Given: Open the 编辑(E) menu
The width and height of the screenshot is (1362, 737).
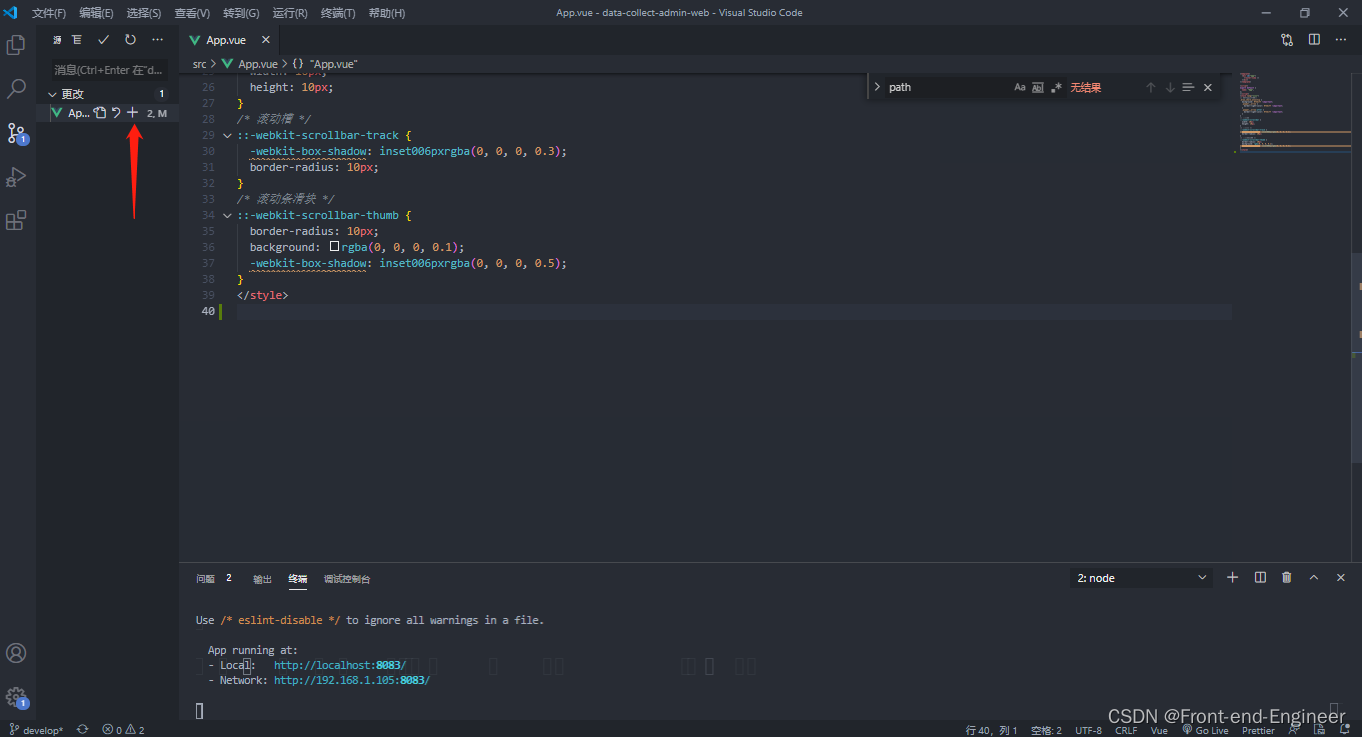Looking at the screenshot, I should [x=97, y=13].
